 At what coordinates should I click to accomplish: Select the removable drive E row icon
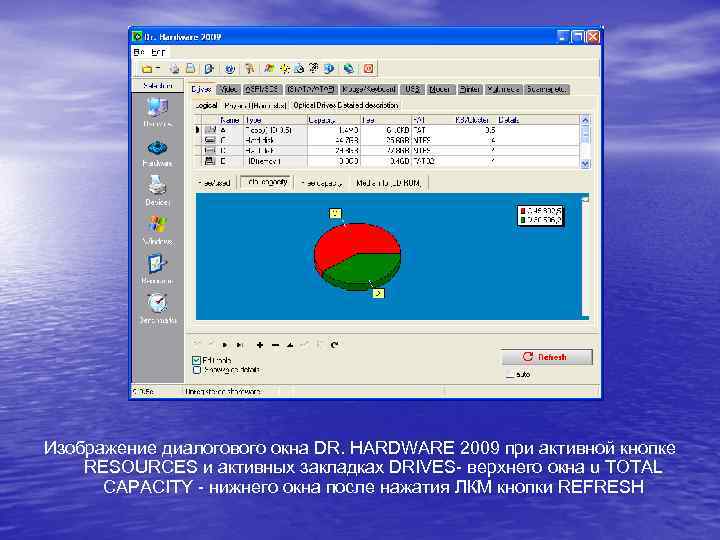click(210, 161)
